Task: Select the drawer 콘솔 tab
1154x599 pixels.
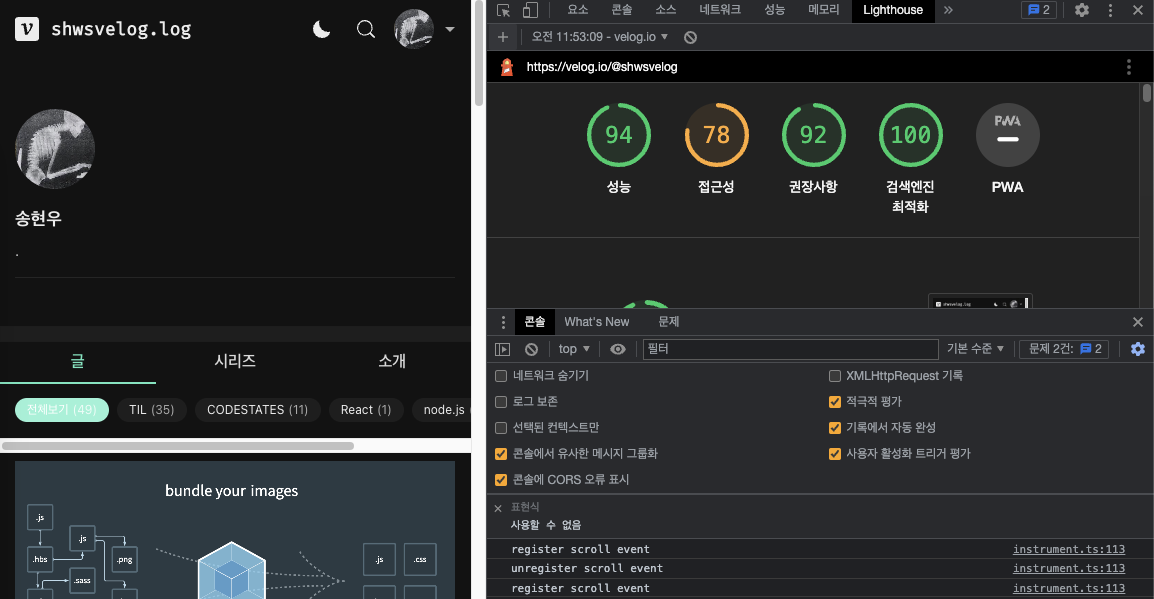Action: click(535, 322)
